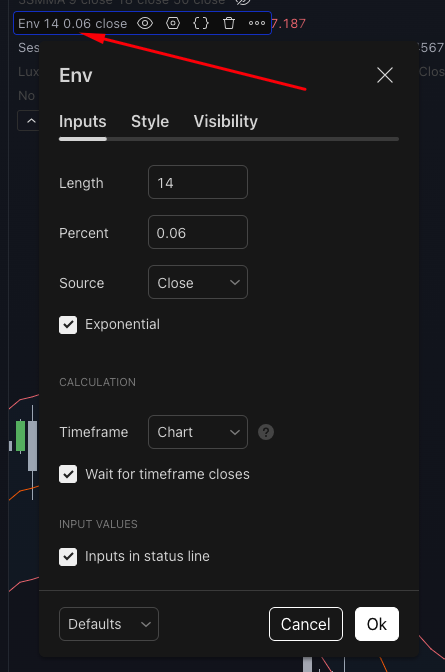Disable Inputs in status line checkbox
This screenshot has height=672, width=445.
(68, 557)
